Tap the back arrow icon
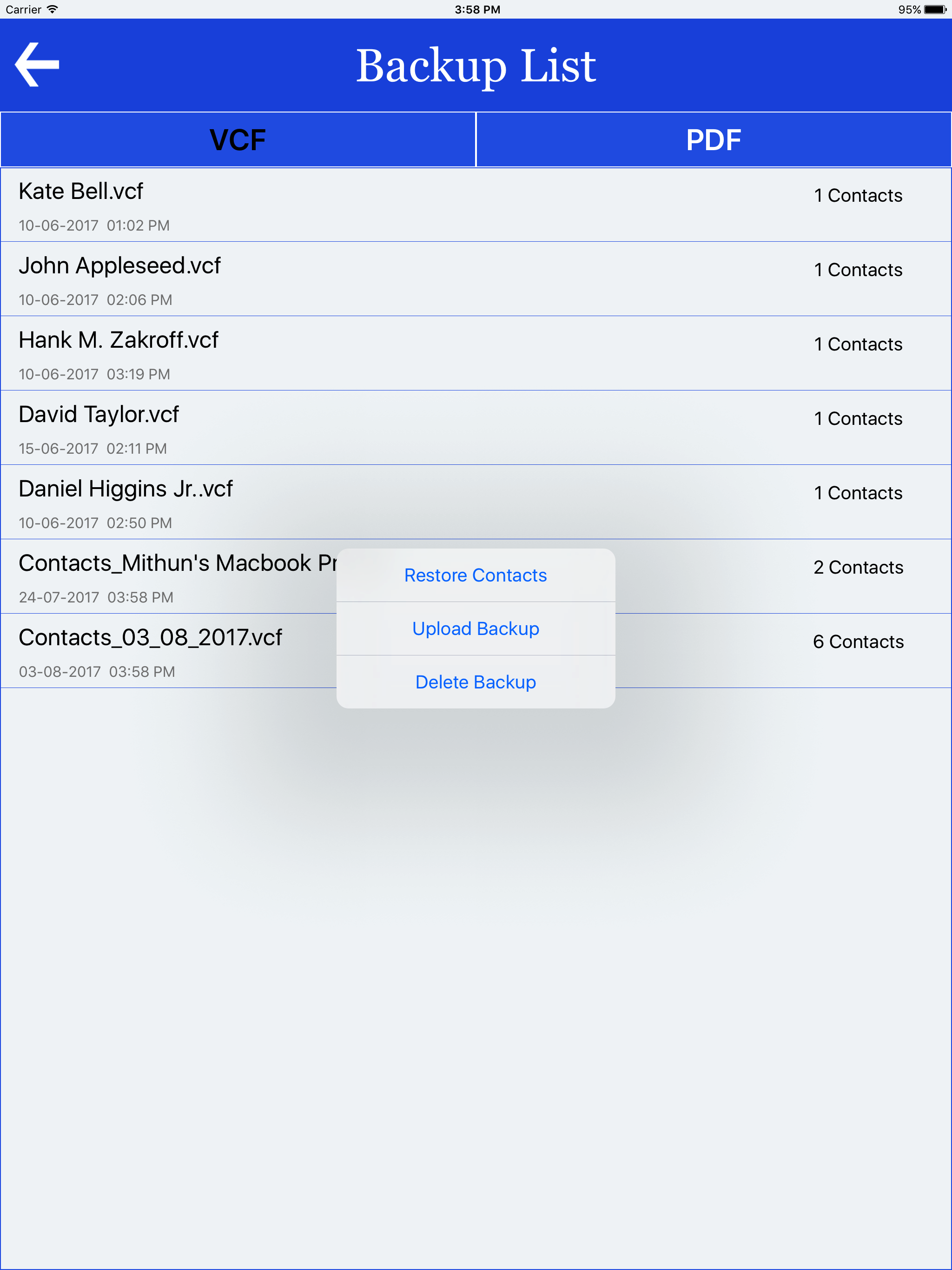Image resolution: width=952 pixels, height=1270 pixels. 37,65
